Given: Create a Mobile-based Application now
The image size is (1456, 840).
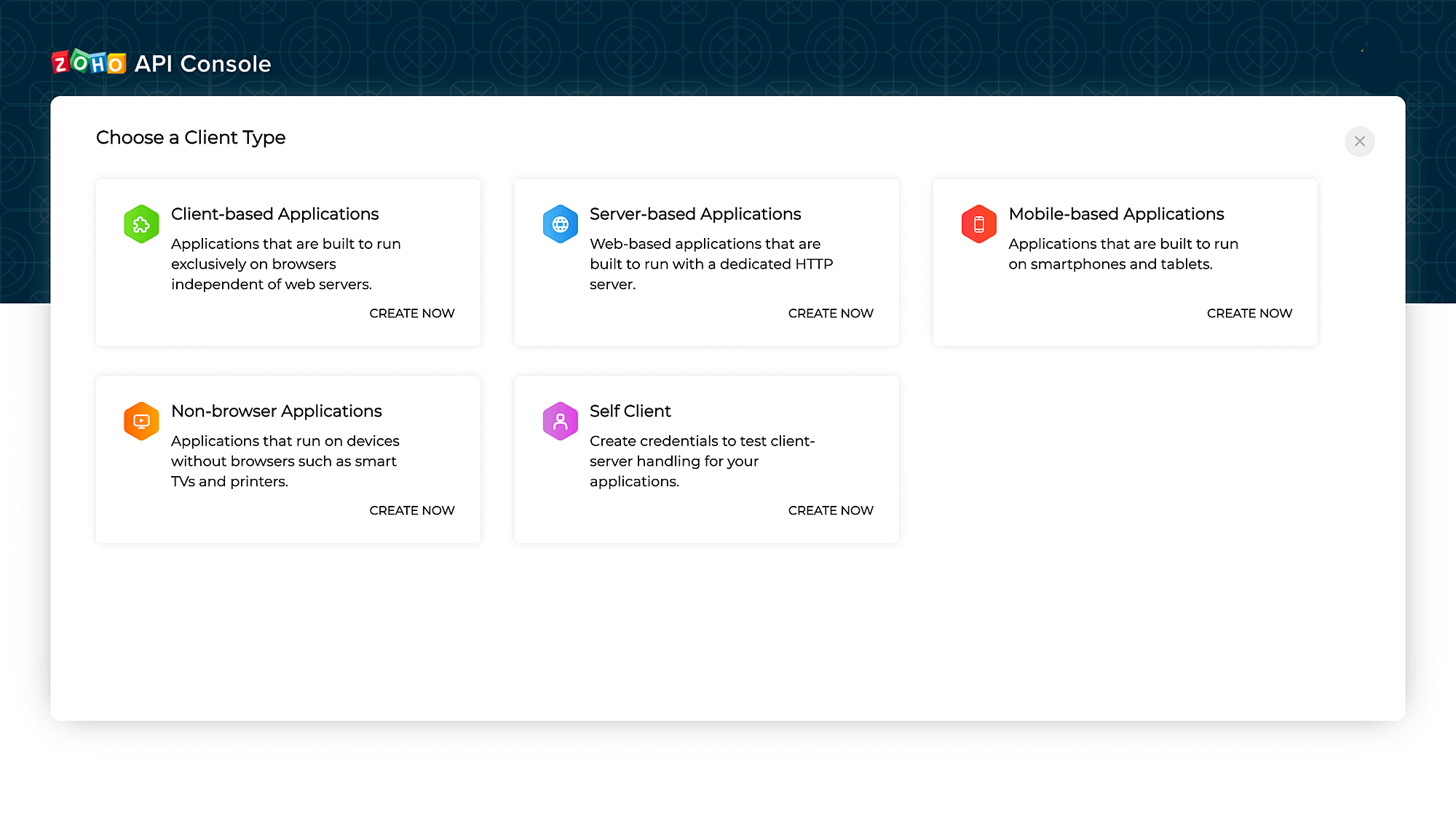Looking at the screenshot, I should (1249, 313).
